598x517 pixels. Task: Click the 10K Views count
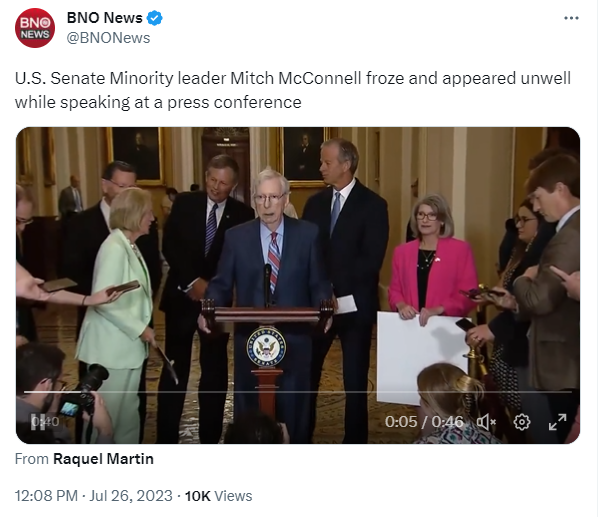pyautogui.click(x=219, y=496)
